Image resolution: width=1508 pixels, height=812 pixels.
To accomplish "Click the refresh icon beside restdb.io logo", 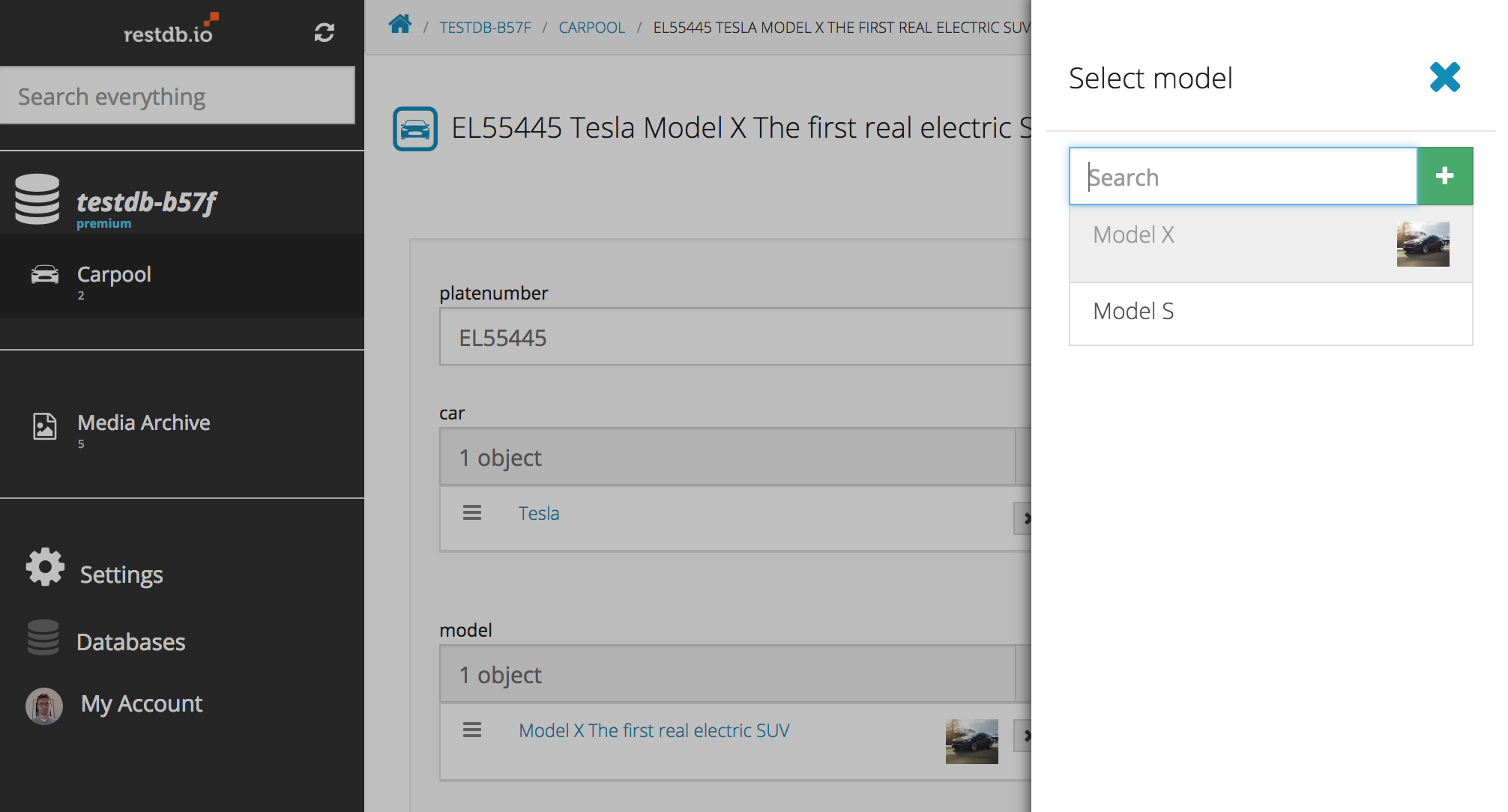I will click(x=324, y=32).
